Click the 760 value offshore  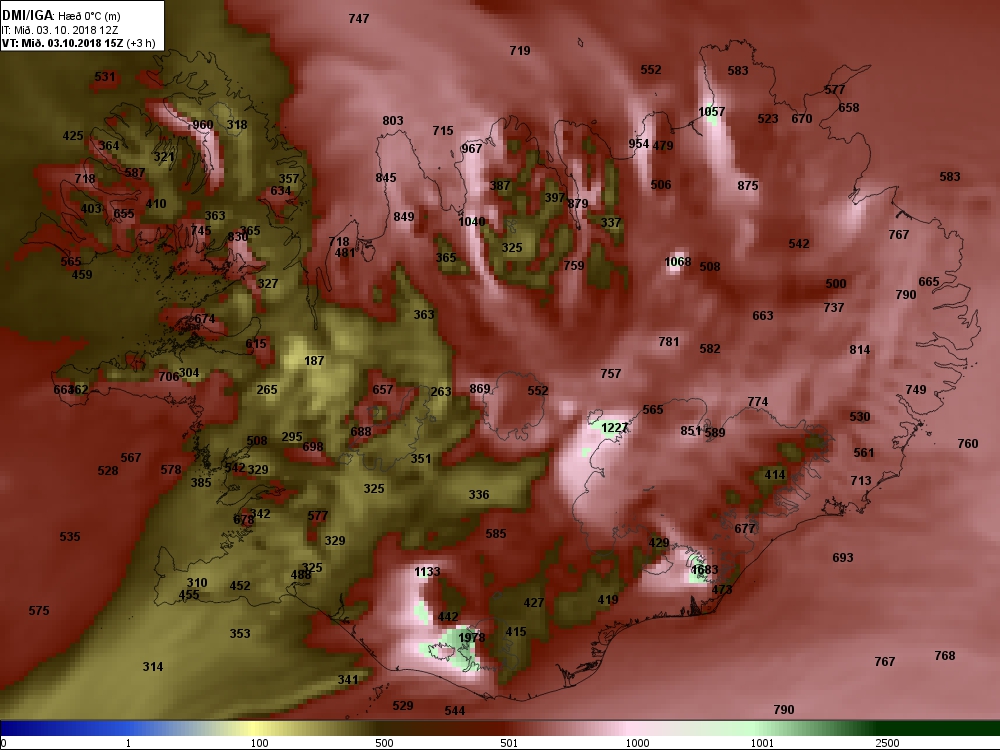point(967,443)
